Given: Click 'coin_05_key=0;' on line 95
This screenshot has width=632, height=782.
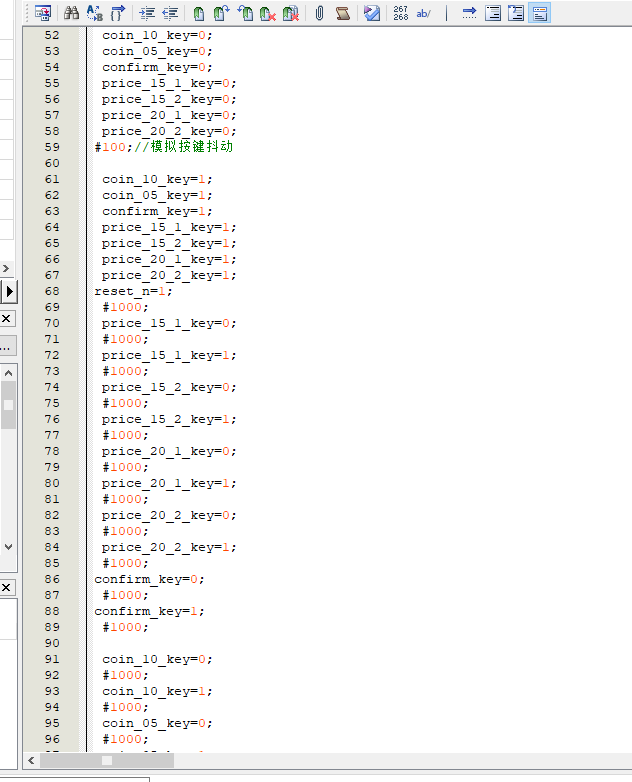Looking at the screenshot, I should (157, 723).
